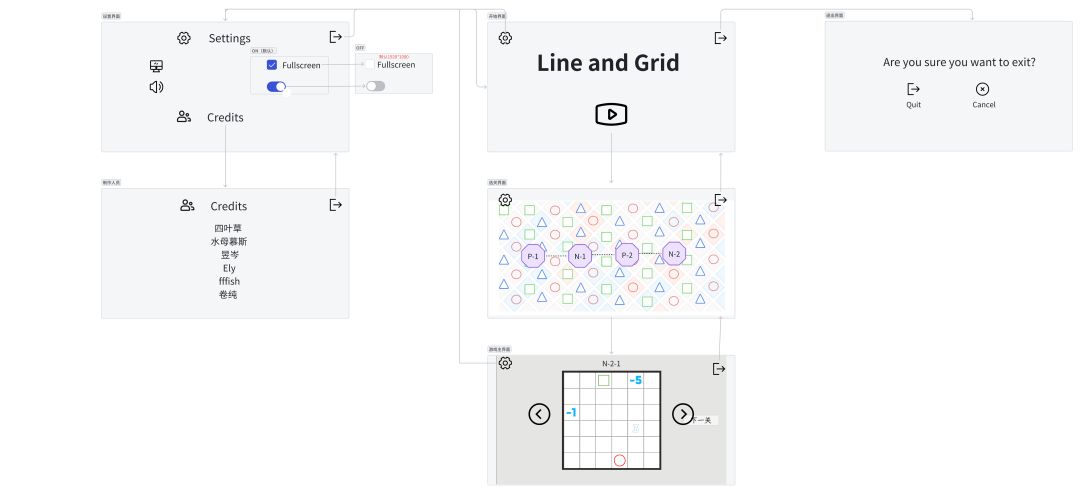Select the N-2 level node
1080x499 pixels.
click(674, 255)
